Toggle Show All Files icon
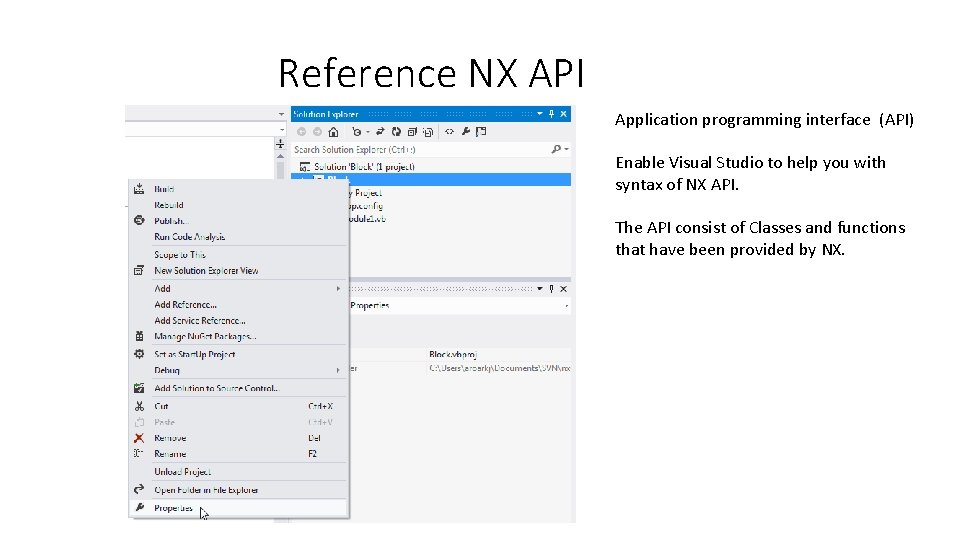This screenshot has width=960, height=540. 428,132
